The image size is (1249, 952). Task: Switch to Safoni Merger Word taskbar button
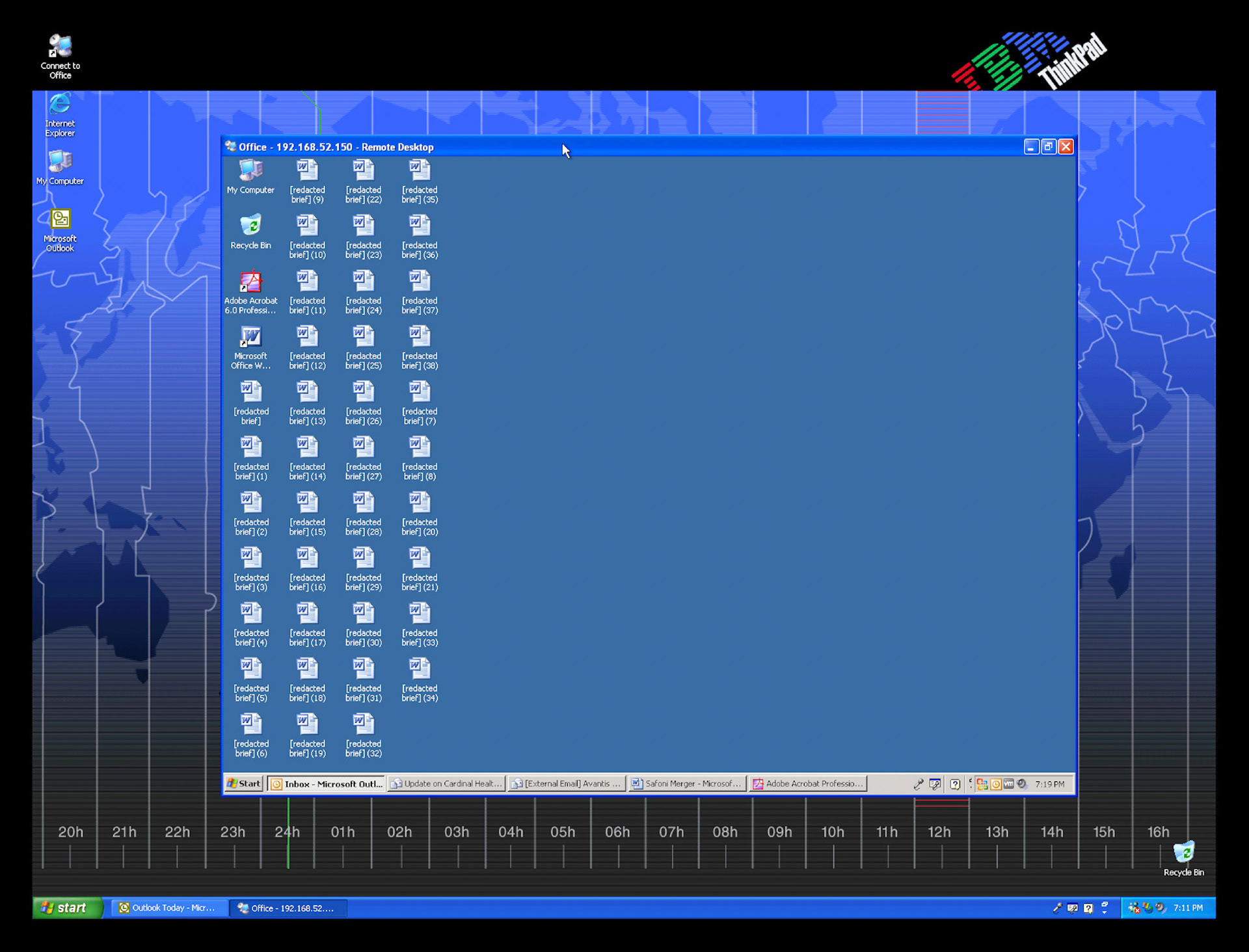(x=686, y=784)
